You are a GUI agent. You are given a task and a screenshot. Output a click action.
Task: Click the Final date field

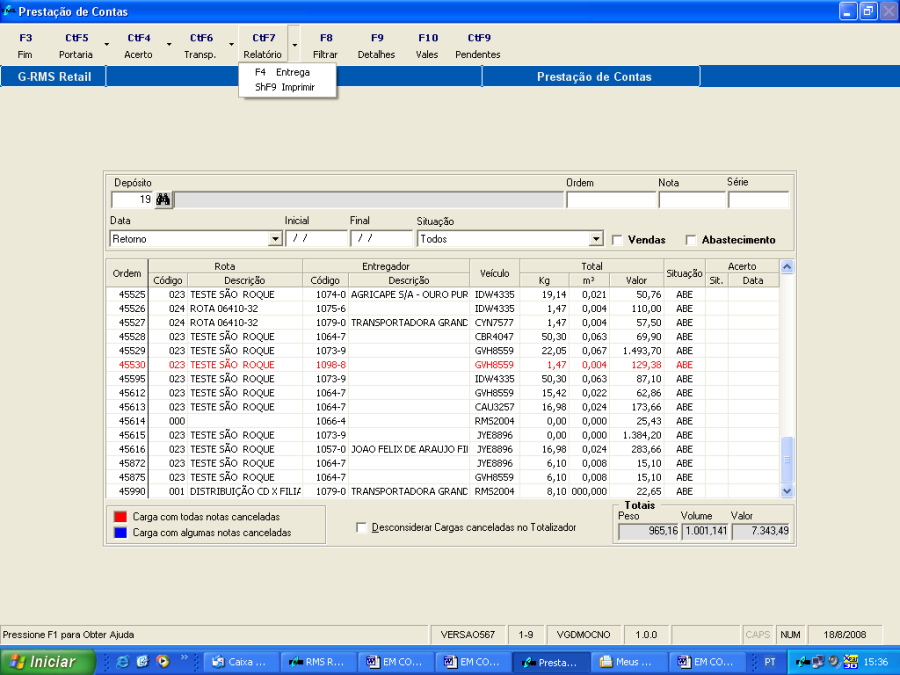(x=381, y=238)
